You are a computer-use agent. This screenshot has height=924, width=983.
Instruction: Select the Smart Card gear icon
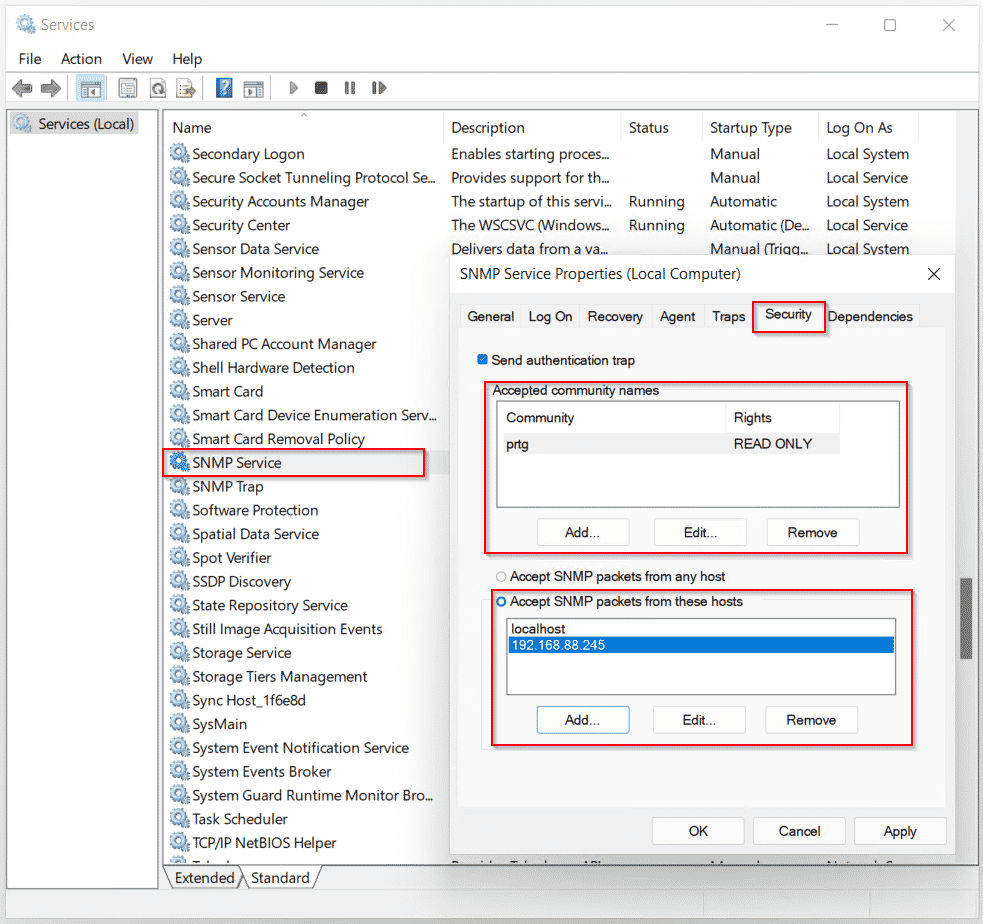tap(179, 391)
